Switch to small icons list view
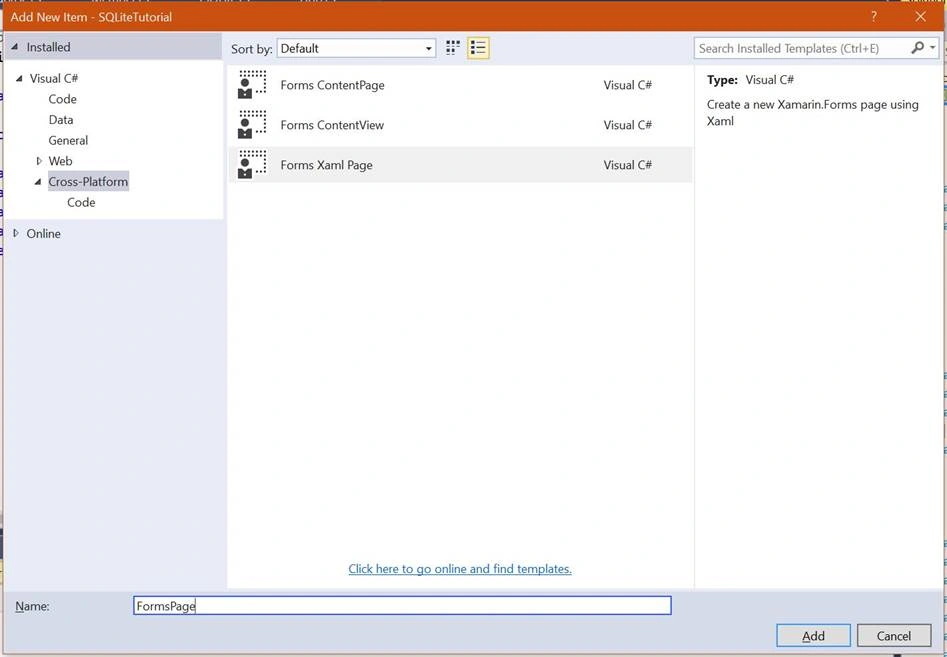This screenshot has width=947, height=657. [x=478, y=48]
